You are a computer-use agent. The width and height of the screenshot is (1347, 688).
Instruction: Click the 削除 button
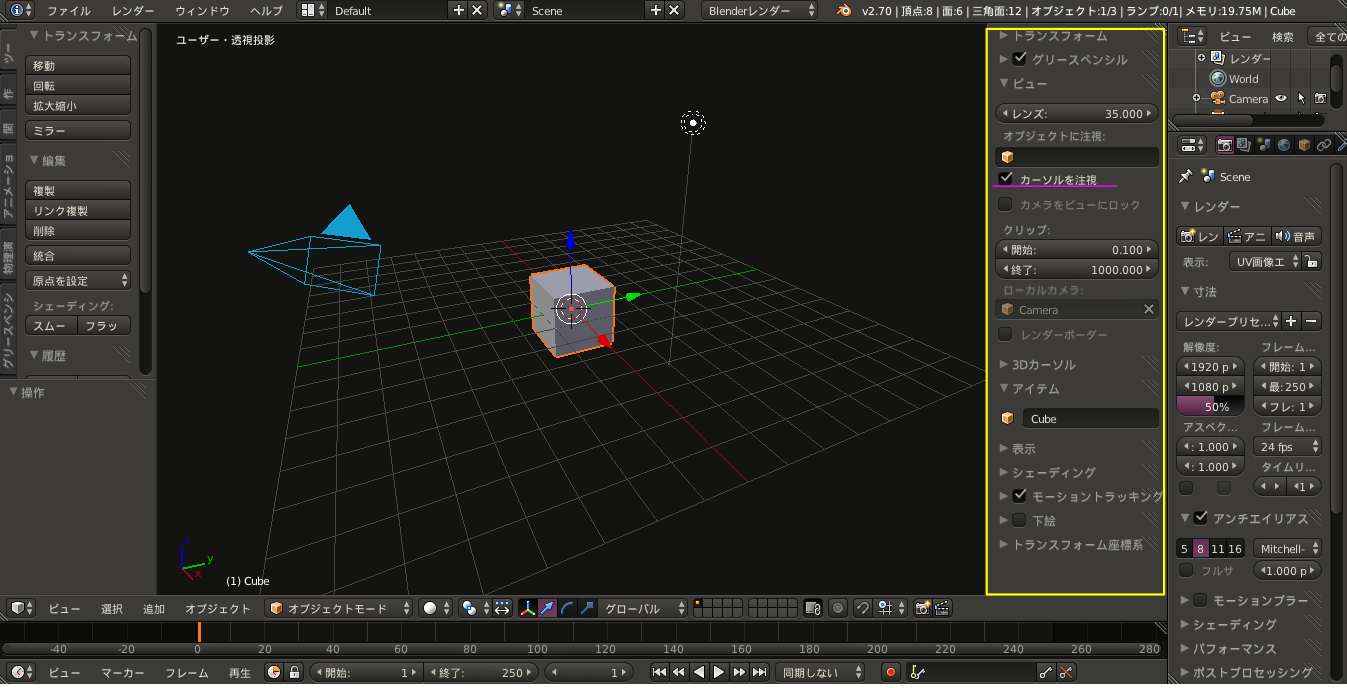point(78,231)
